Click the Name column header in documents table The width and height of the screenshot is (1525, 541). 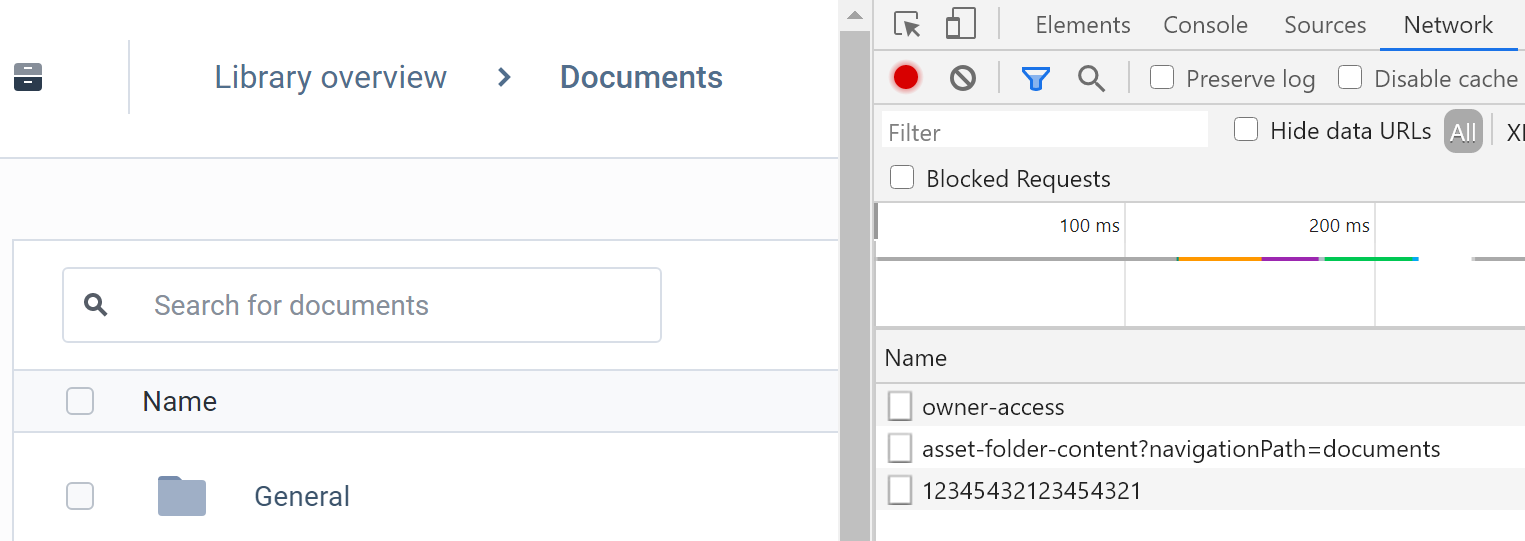pyautogui.click(x=180, y=401)
